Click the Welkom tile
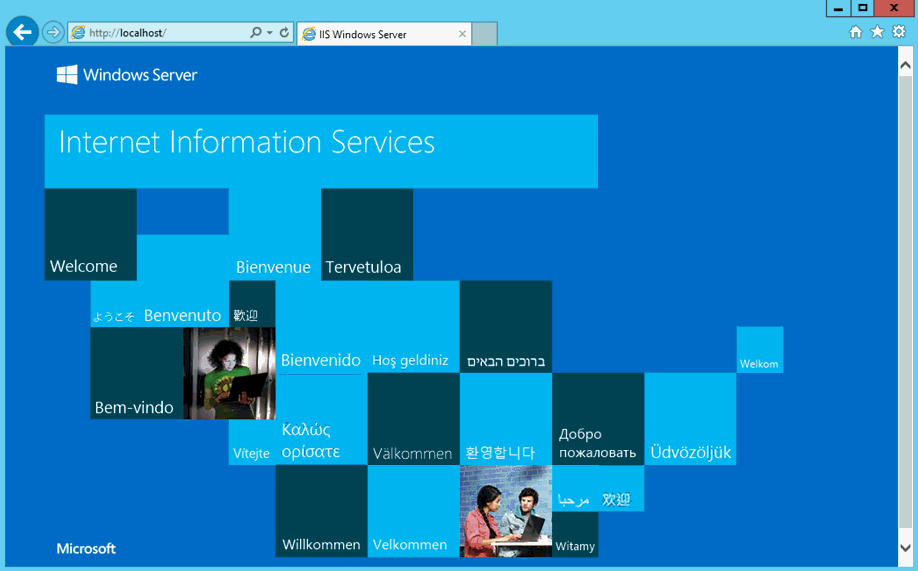The width and height of the screenshot is (918, 571). pyautogui.click(x=759, y=350)
